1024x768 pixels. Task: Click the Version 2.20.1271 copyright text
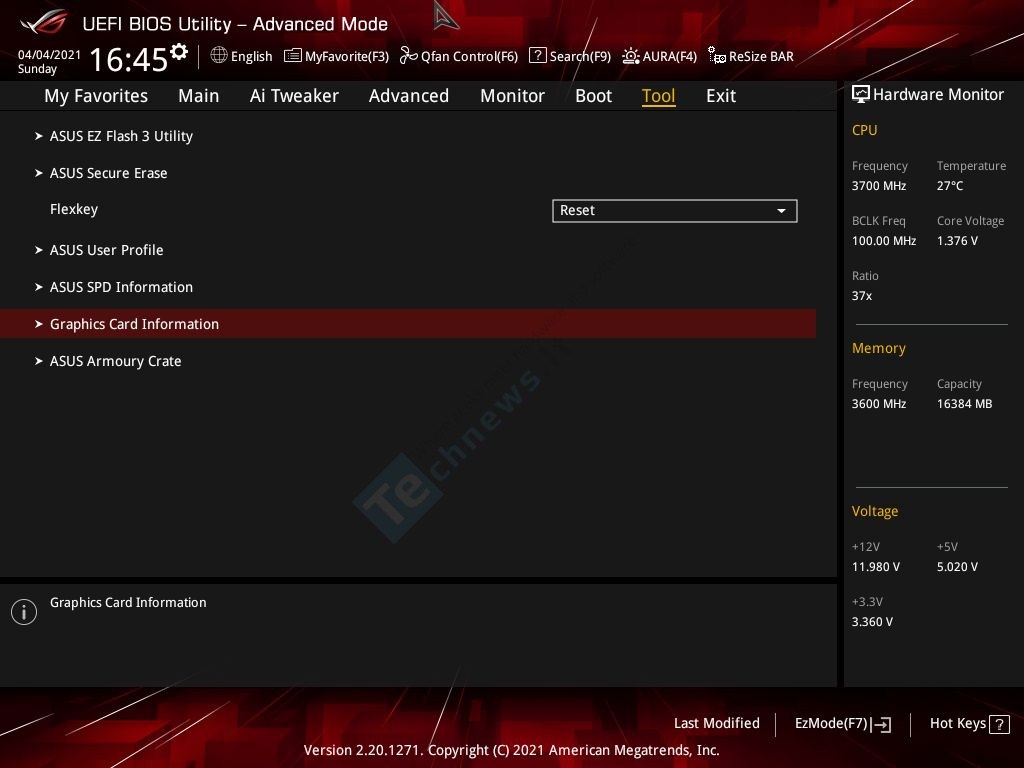[511, 750]
